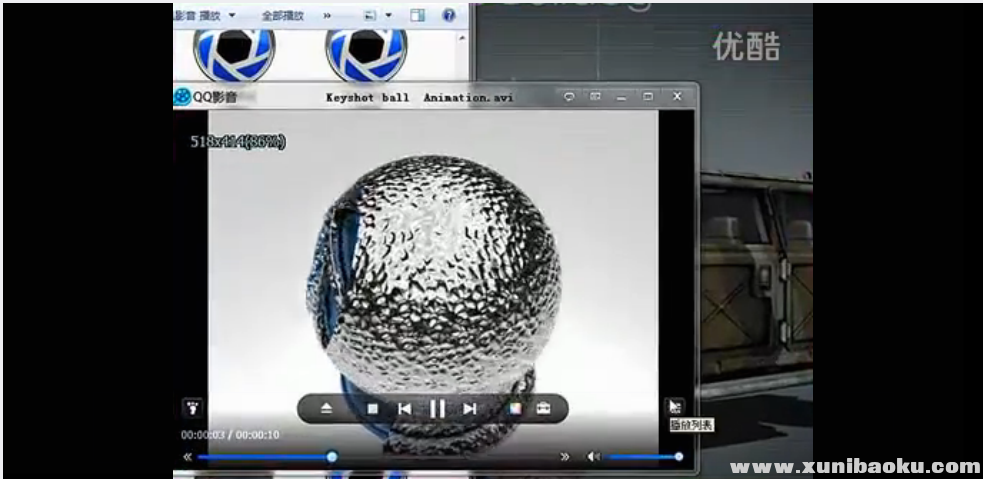Click the 全部播放 button in Explorer toolbar
The image size is (983, 479).
tap(282, 16)
